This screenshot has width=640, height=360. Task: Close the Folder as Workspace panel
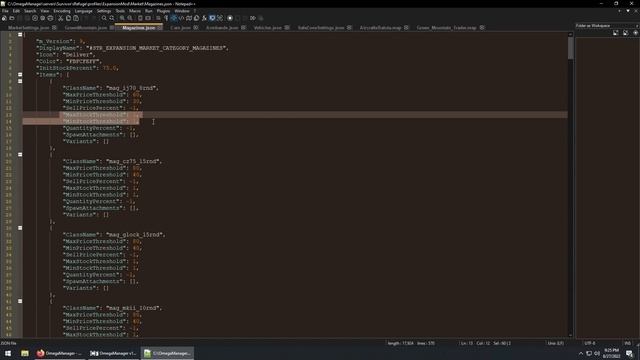pyautogui.click(x=637, y=26)
